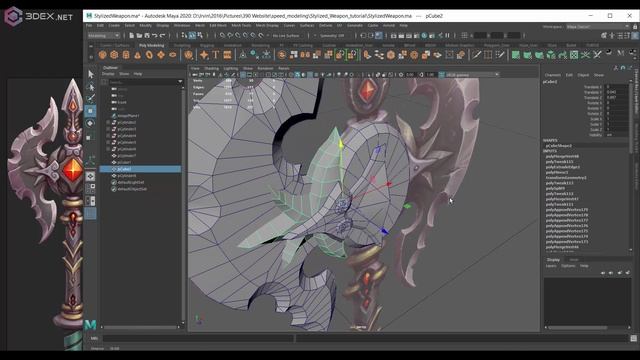Open the sRGB gamma view transform dropdown
Screen dimensions: 640x360
click(x=472, y=75)
